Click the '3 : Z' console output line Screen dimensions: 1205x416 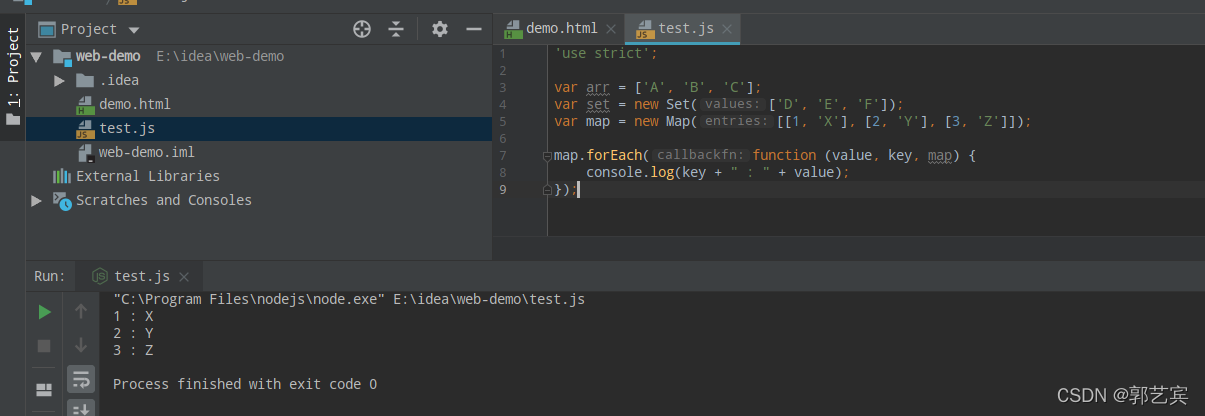(x=133, y=350)
